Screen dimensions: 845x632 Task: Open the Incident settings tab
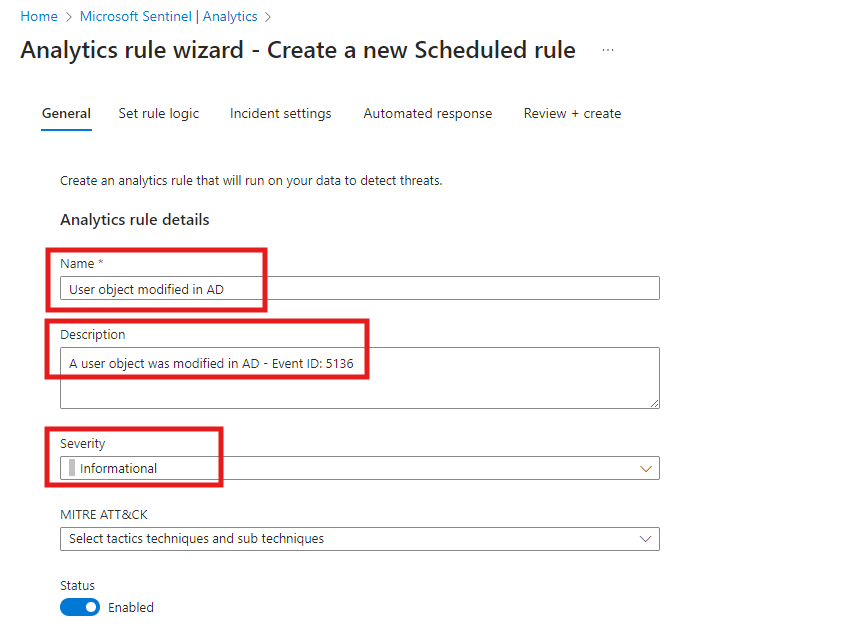click(281, 114)
